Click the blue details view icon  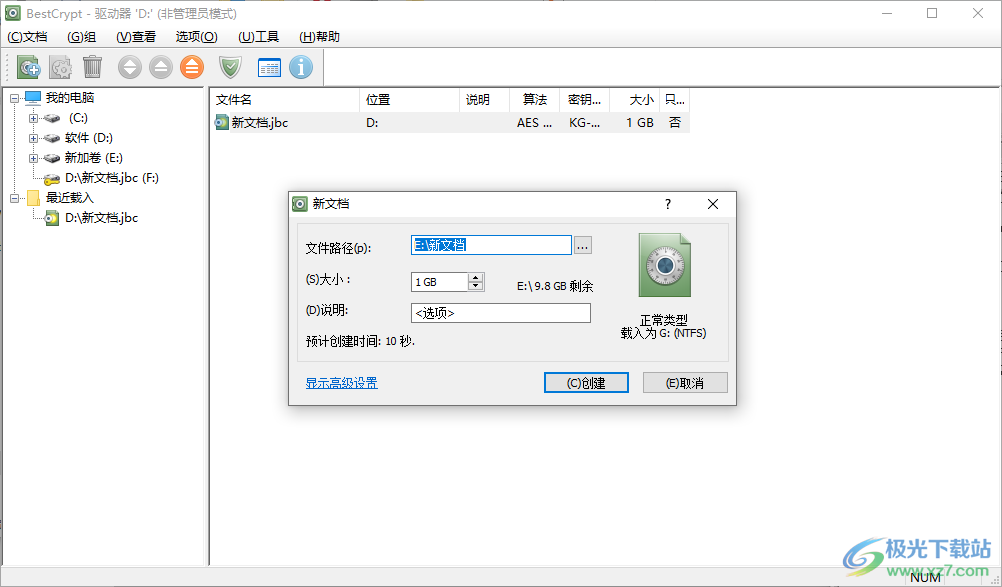[268, 67]
